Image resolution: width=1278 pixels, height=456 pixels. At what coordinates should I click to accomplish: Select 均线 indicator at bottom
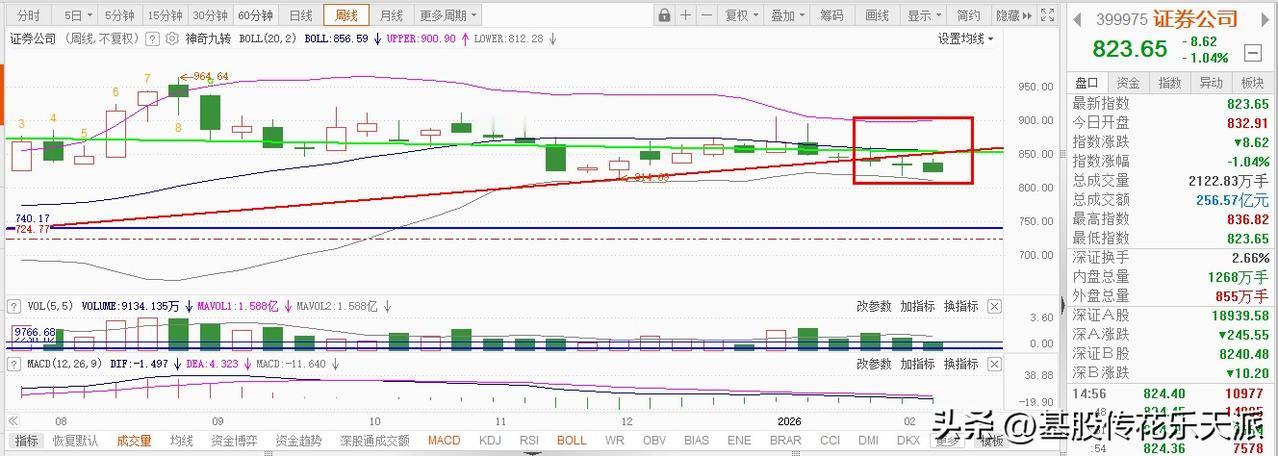pos(181,441)
